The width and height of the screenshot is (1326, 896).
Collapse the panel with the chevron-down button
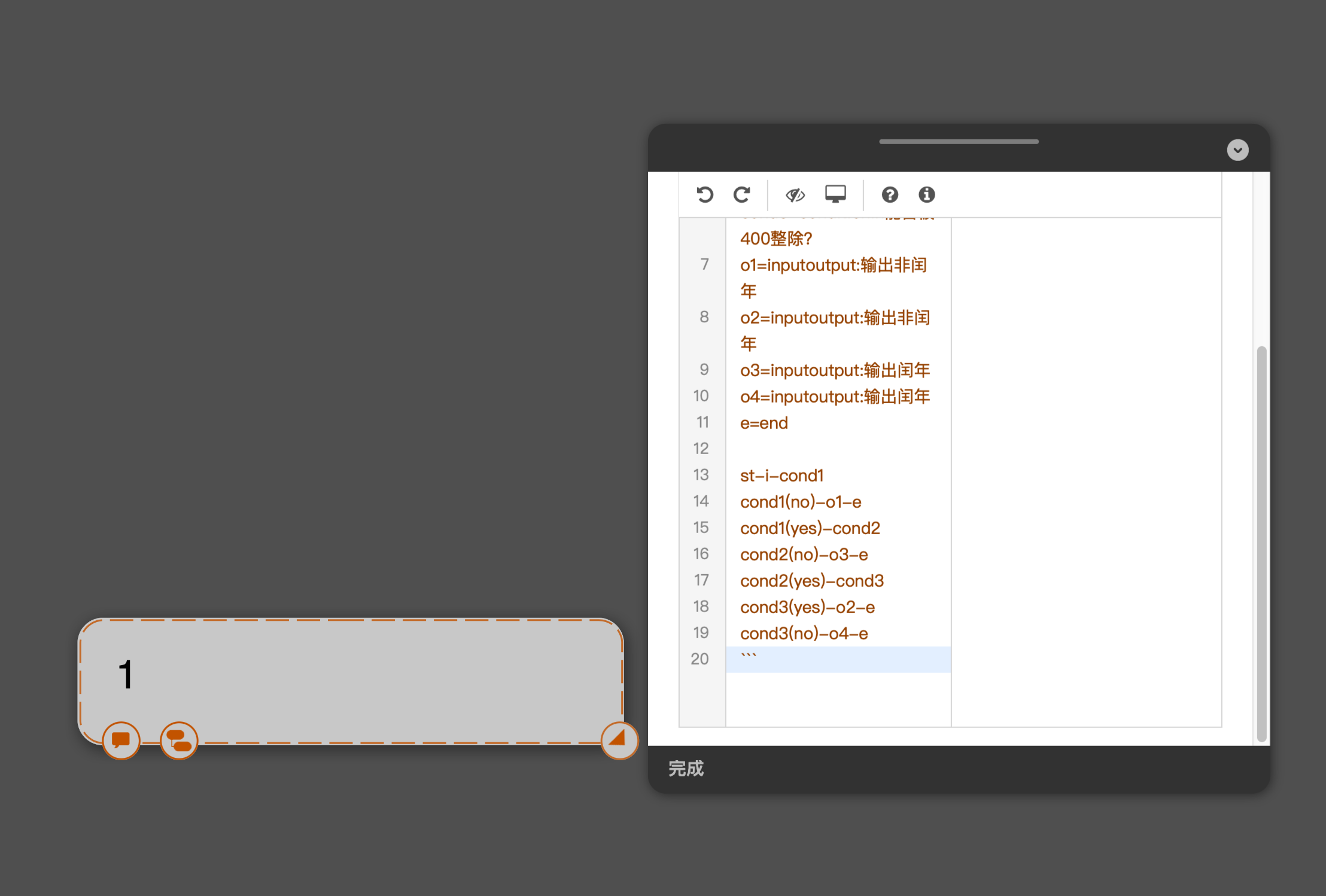pos(1237,150)
